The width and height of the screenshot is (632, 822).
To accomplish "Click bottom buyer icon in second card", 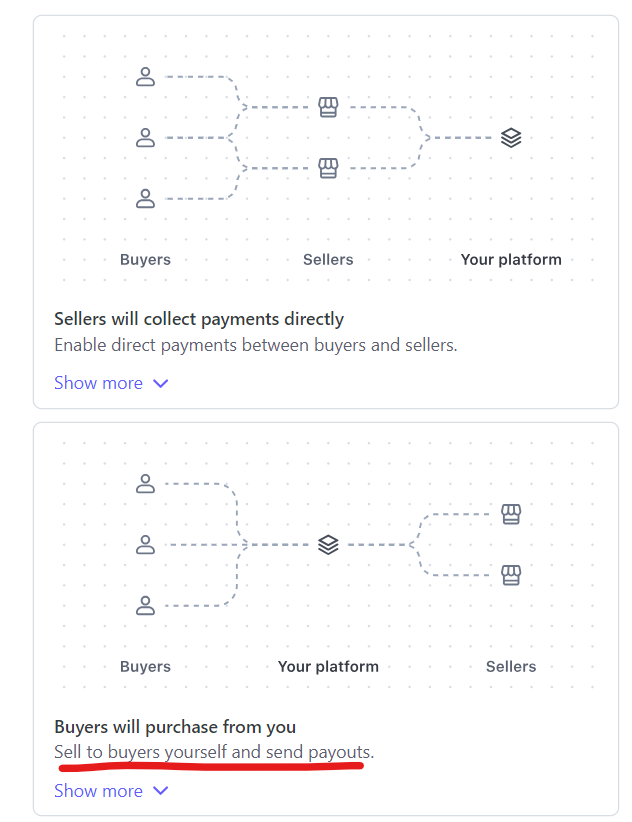I will (146, 606).
